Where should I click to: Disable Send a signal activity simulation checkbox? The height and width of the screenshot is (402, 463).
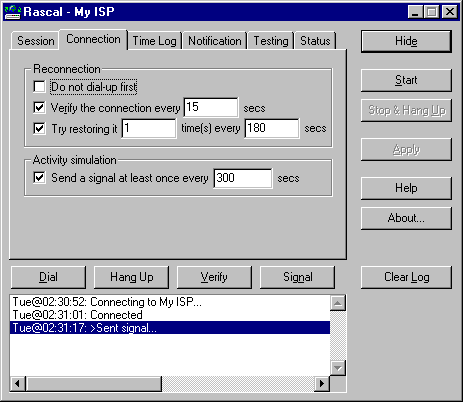pos(39,178)
